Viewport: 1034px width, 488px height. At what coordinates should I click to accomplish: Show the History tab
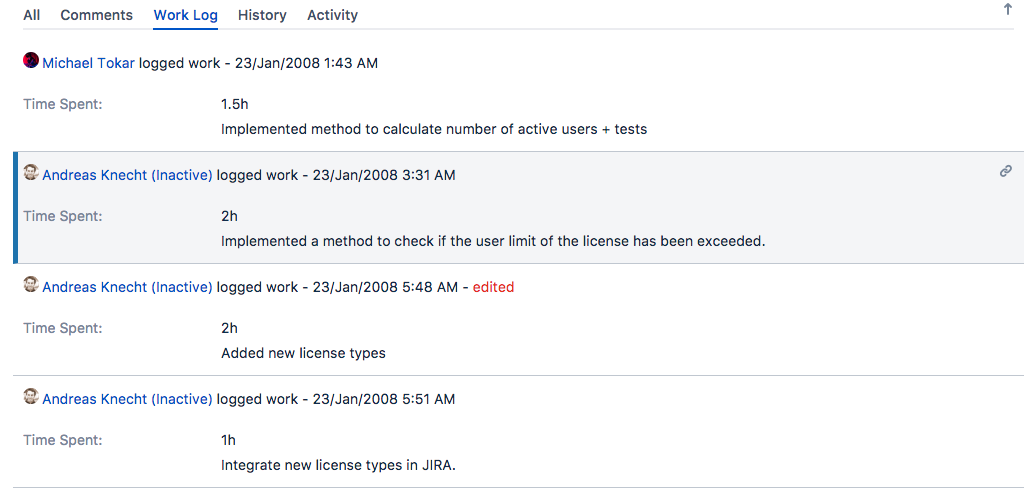click(x=262, y=15)
